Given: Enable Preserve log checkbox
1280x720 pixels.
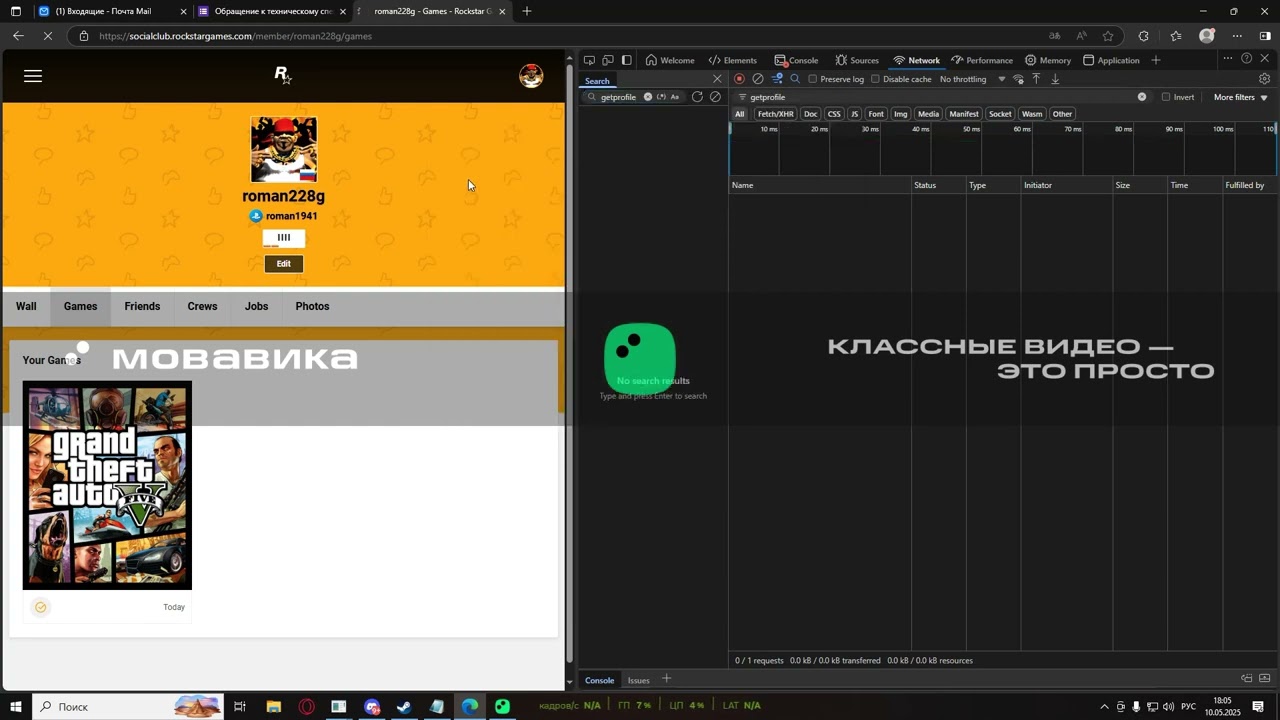Looking at the screenshot, I should pos(812,79).
